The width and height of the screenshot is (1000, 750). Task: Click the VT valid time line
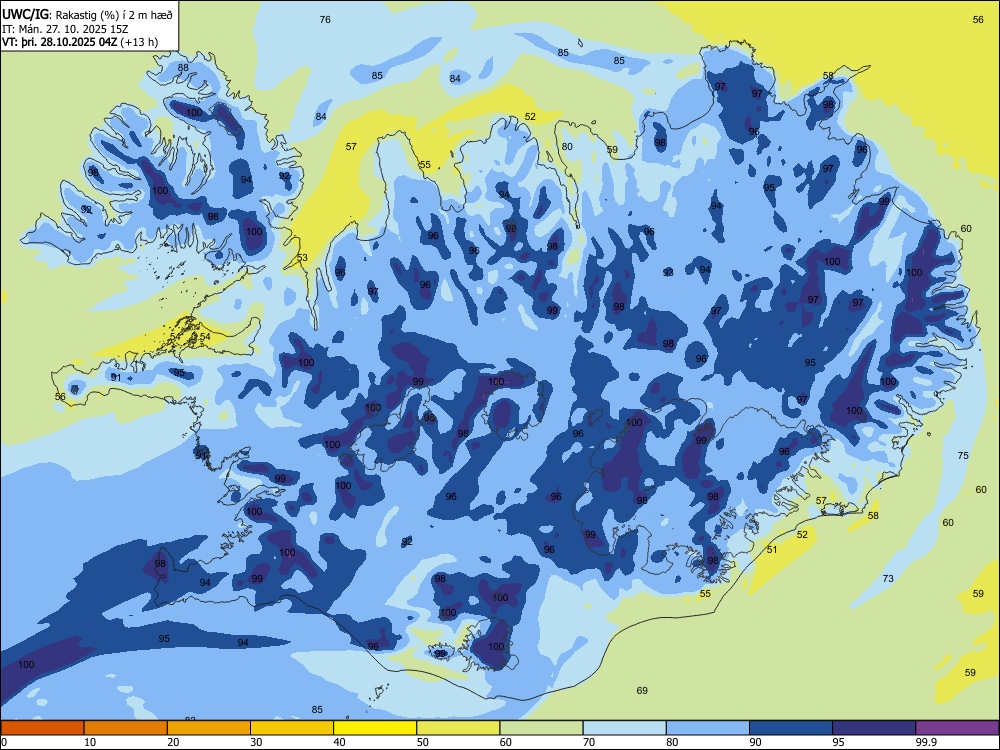pos(80,42)
